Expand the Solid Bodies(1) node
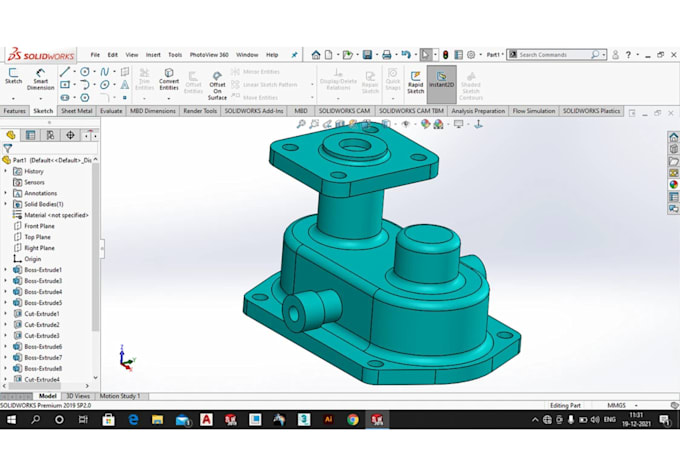 (6, 204)
